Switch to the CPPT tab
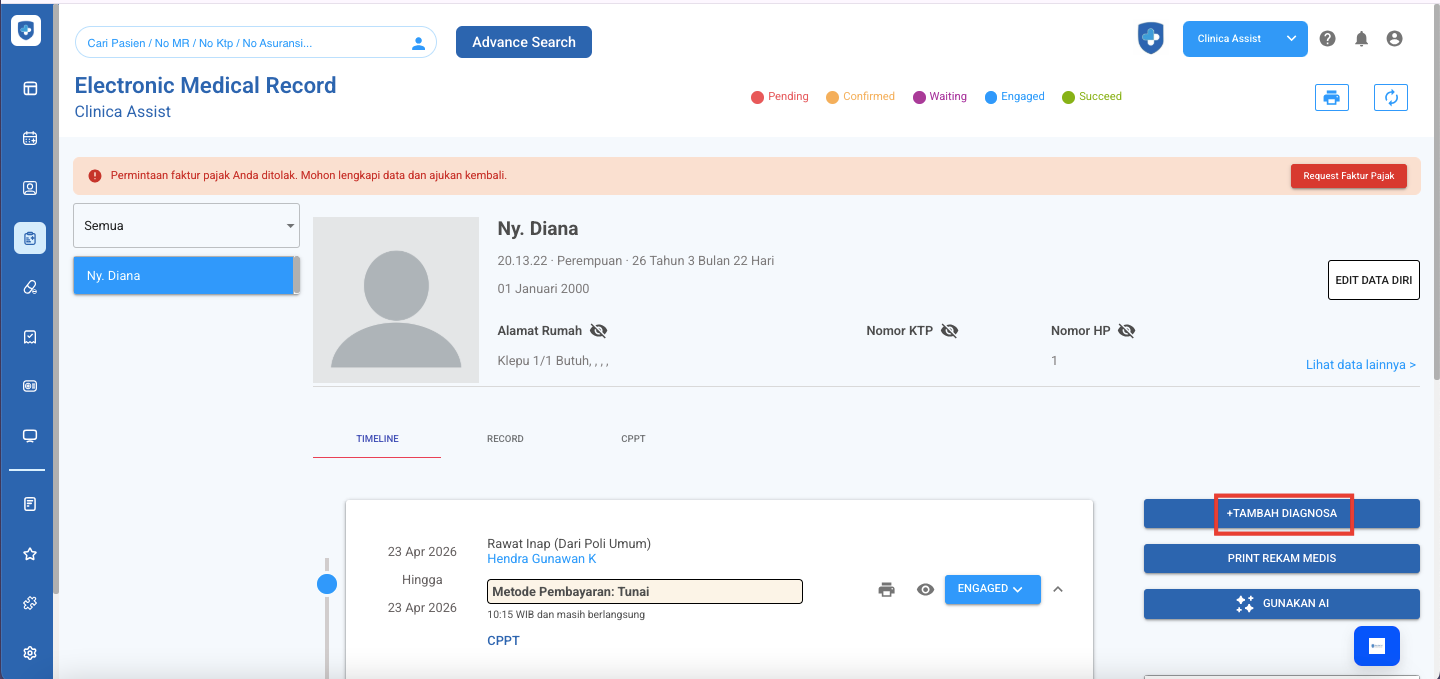Viewport: 1440px width, 679px height. (633, 439)
